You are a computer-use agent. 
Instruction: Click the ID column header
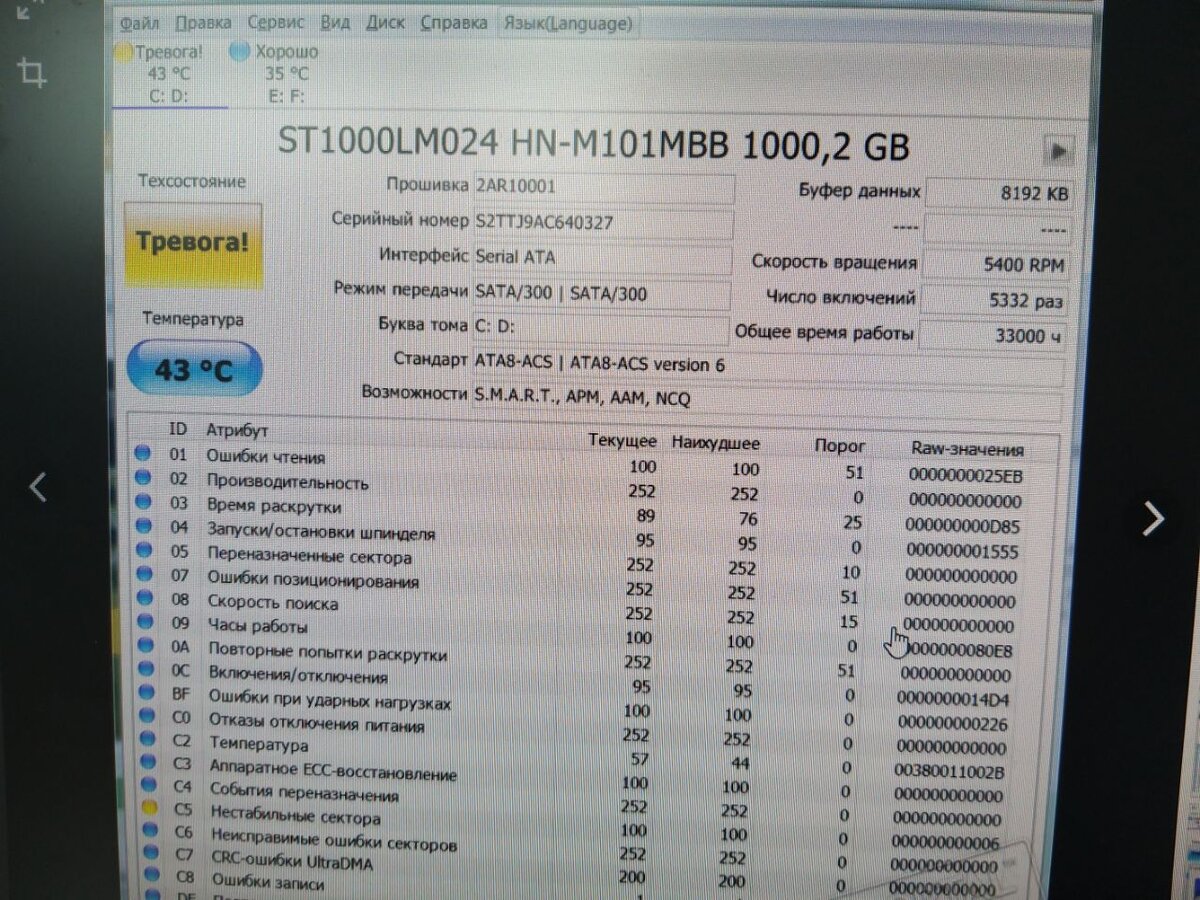177,429
